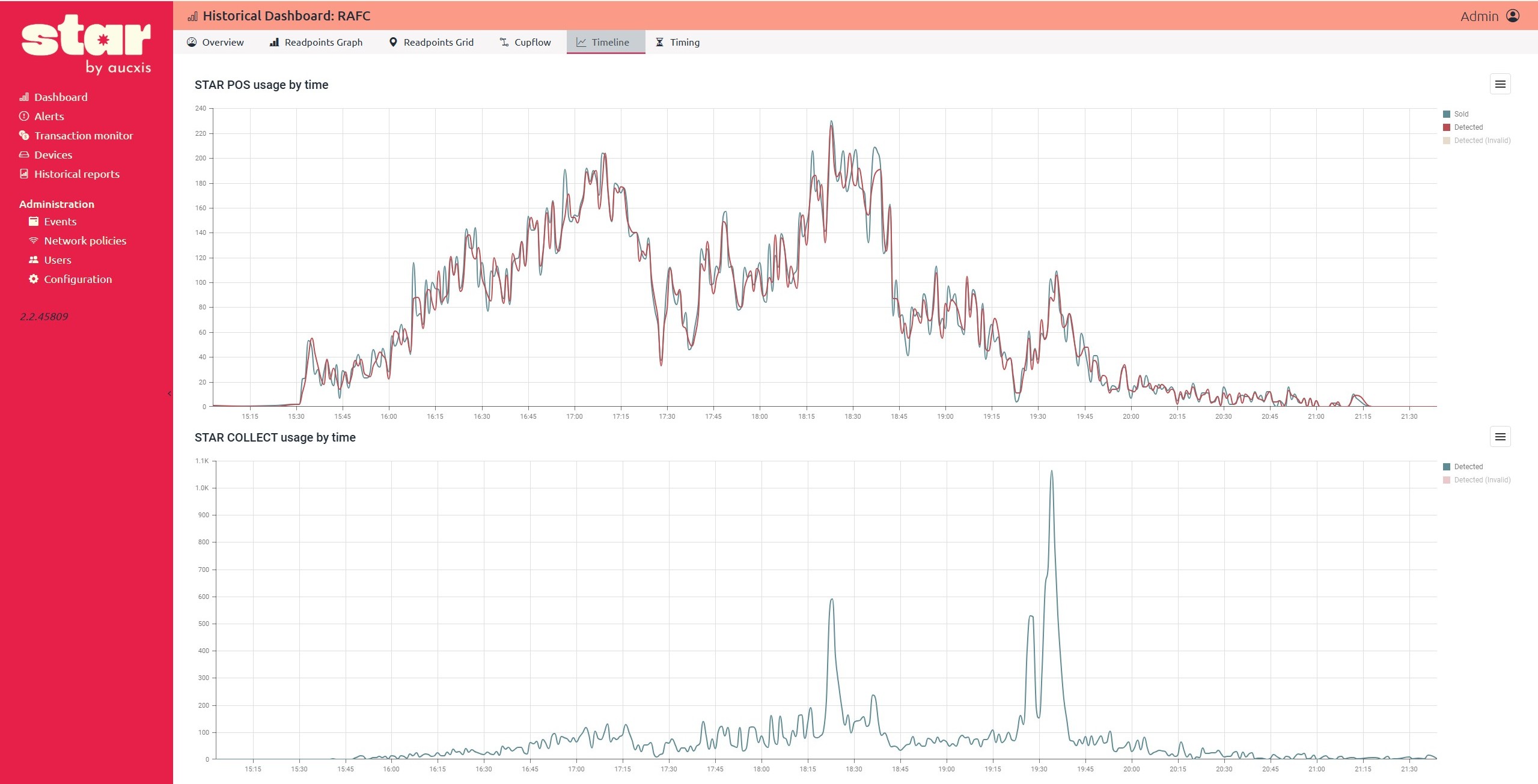
Task: Open the STAR COLLECT chart hamburger menu
Action: click(1500, 437)
